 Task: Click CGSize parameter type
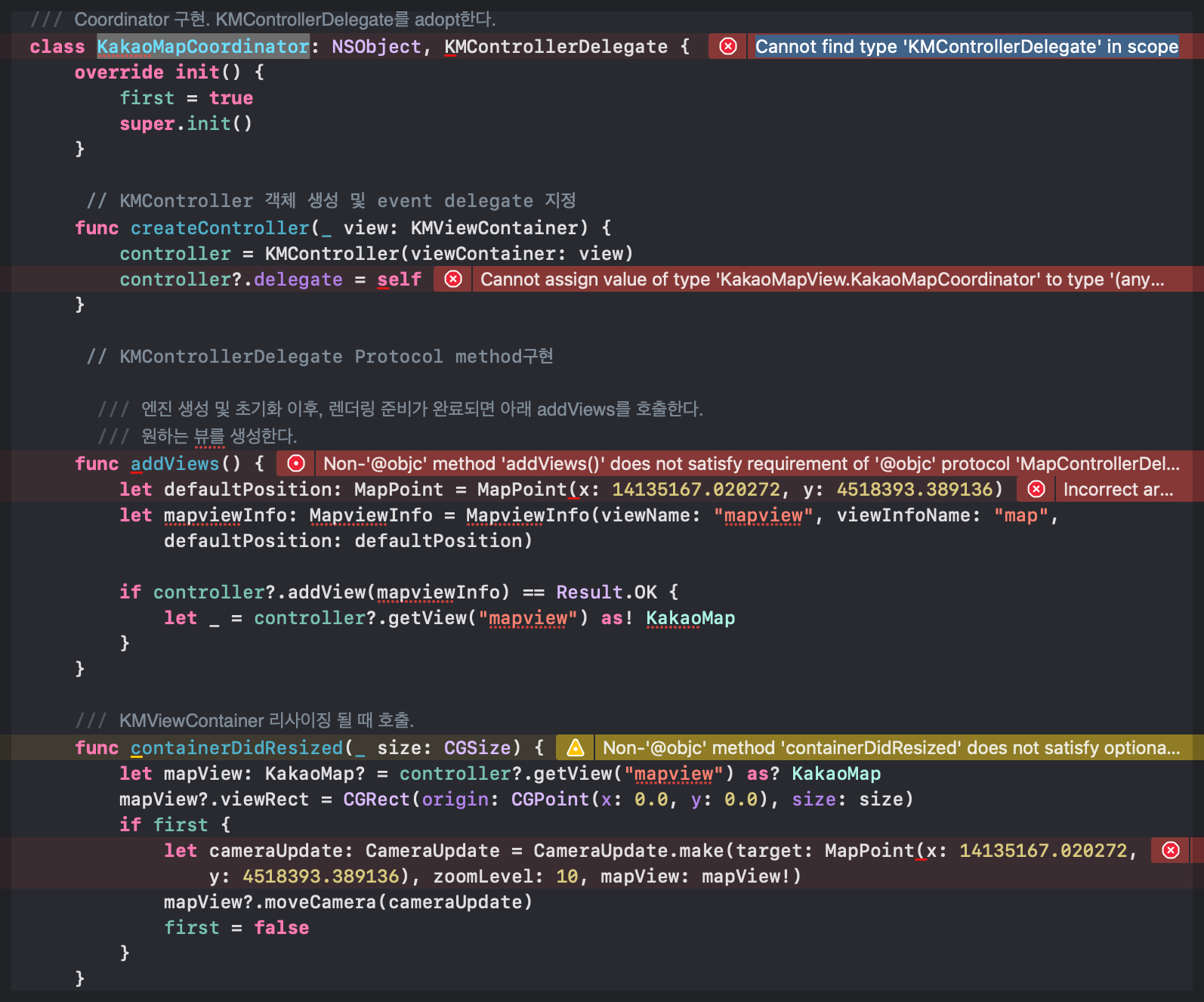point(477,748)
